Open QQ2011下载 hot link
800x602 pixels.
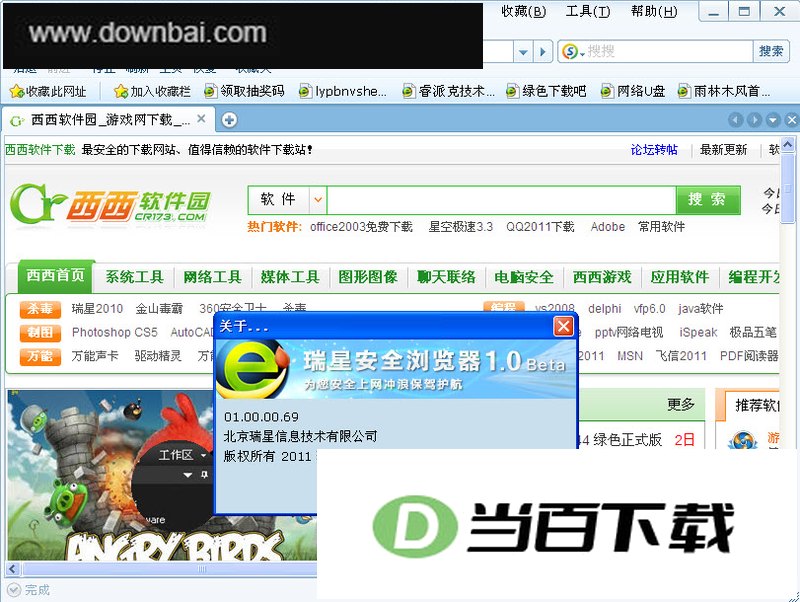[540, 227]
